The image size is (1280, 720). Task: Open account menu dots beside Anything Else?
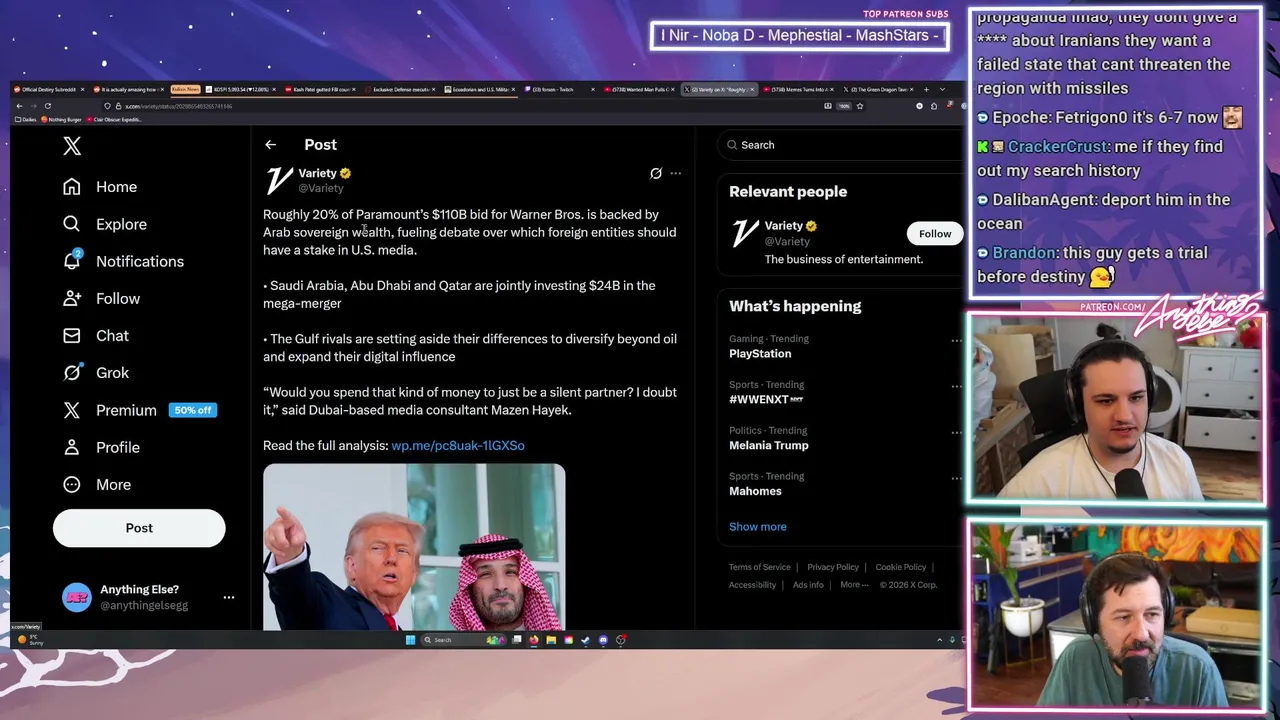tap(228, 597)
